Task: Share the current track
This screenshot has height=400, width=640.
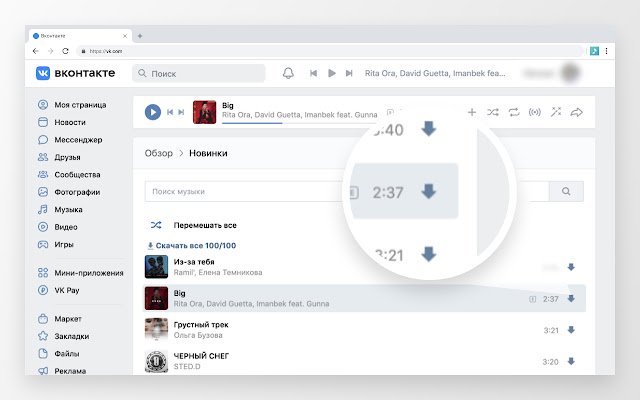Action: [x=576, y=112]
